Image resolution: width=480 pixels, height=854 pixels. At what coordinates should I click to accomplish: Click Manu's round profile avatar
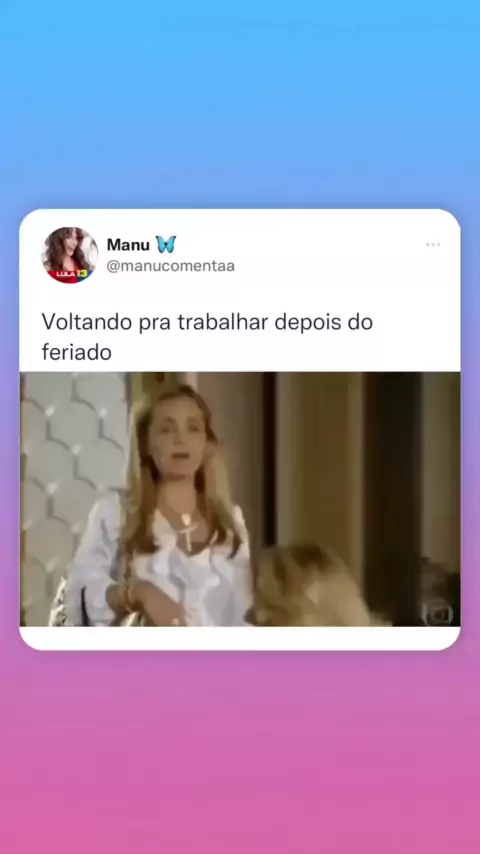click(70, 255)
